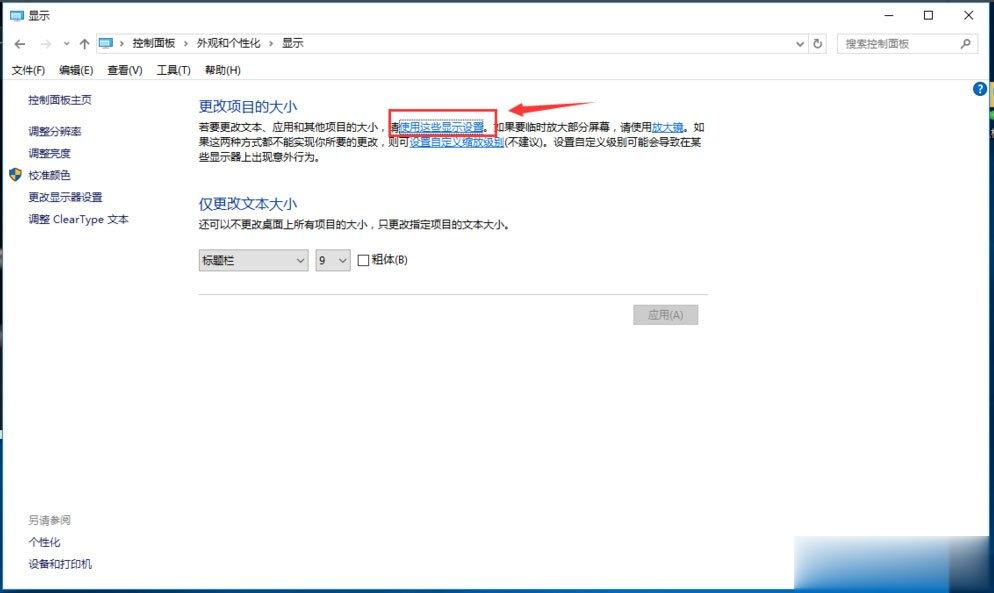
Task: Minimize the 显示 window
Action: (889, 15)
